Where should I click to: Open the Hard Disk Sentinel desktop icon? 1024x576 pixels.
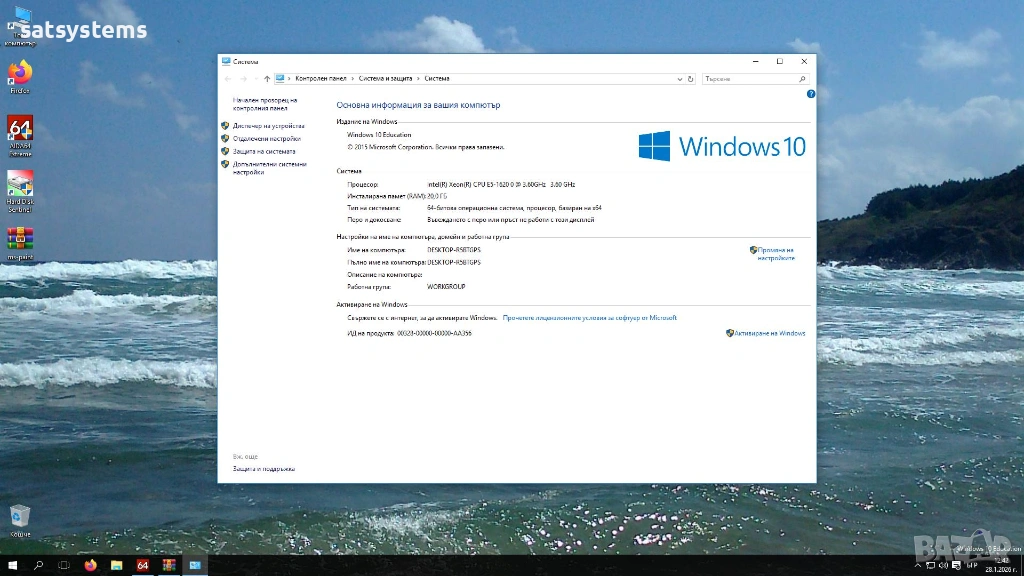tap(20, 188)
